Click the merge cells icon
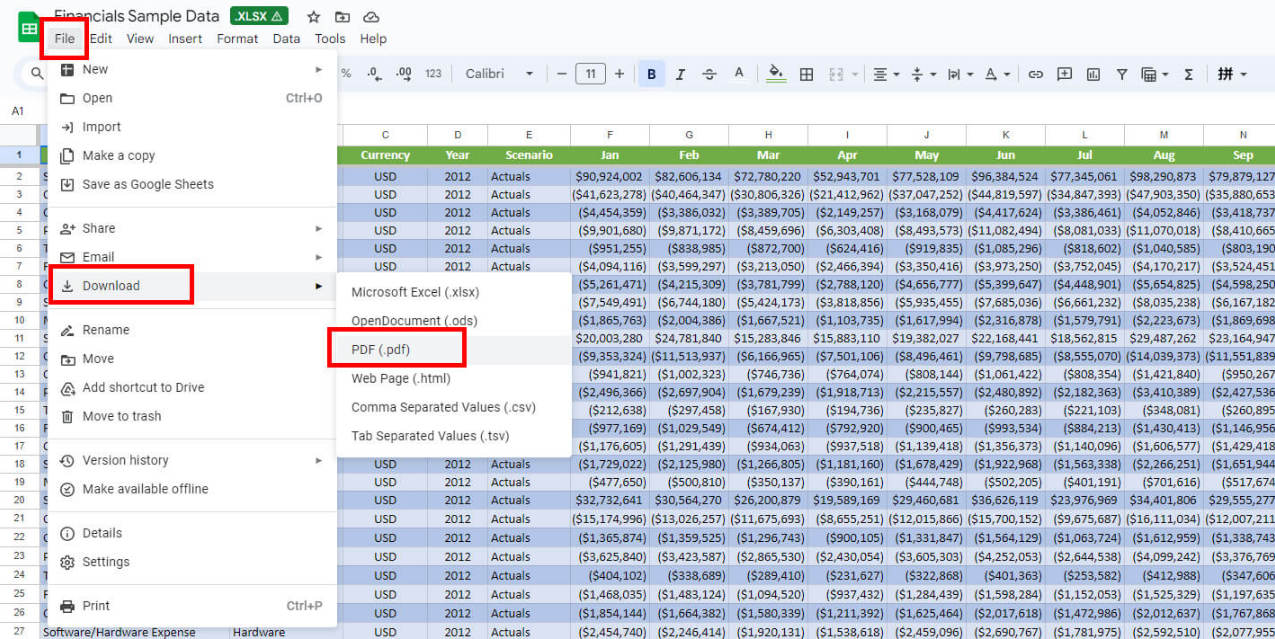 click(836, 74)
